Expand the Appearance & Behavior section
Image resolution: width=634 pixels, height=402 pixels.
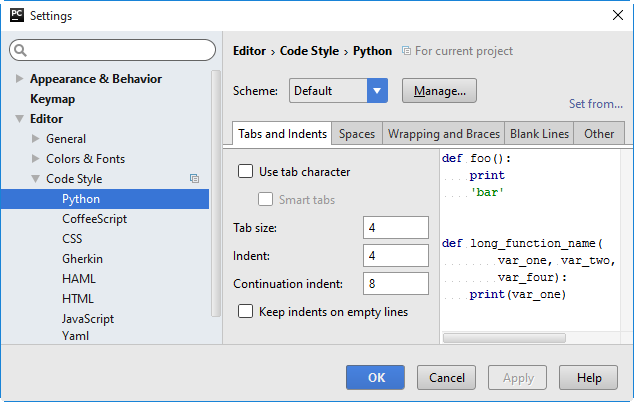20,79
